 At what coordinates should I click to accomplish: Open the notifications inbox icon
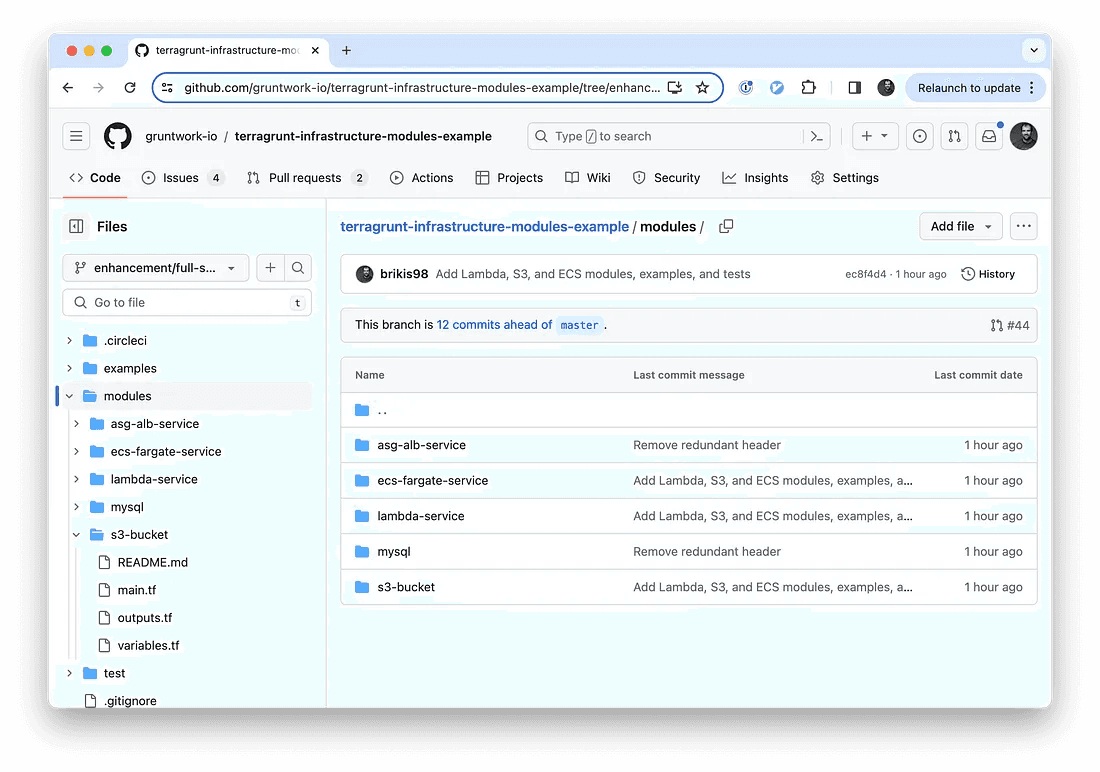coord(988,136)
